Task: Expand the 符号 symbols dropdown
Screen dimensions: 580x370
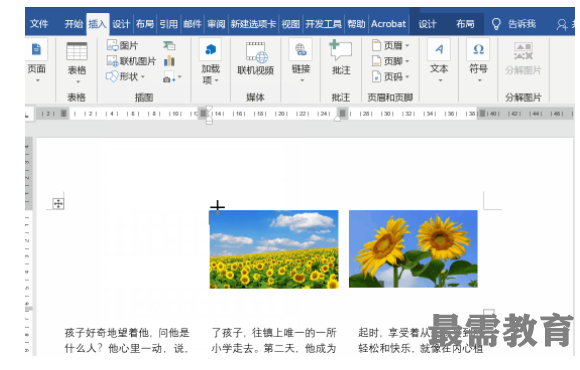Action: [x=479, y=80]
